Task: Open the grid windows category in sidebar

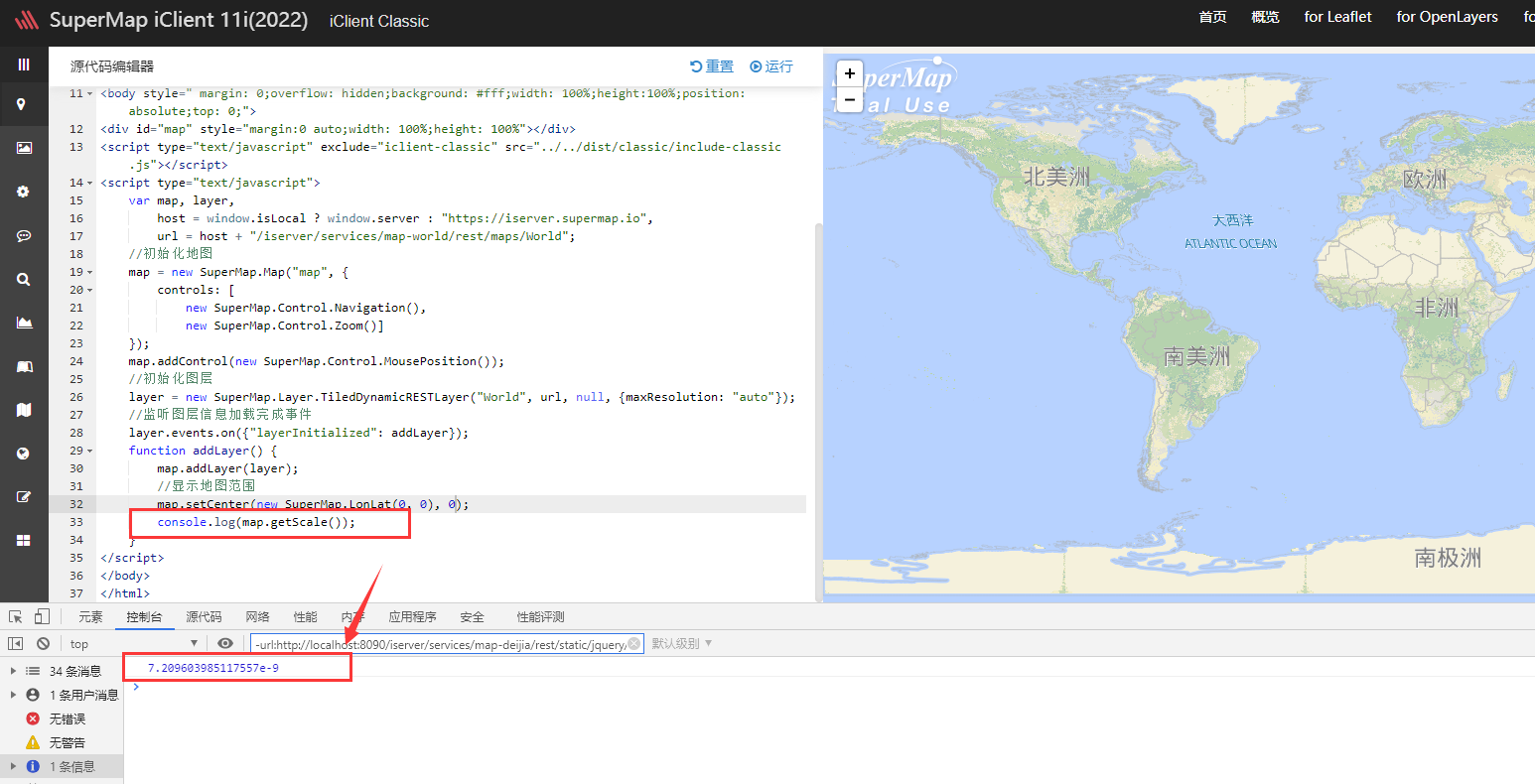Action: pyautogui.click(x=24, y=541)
